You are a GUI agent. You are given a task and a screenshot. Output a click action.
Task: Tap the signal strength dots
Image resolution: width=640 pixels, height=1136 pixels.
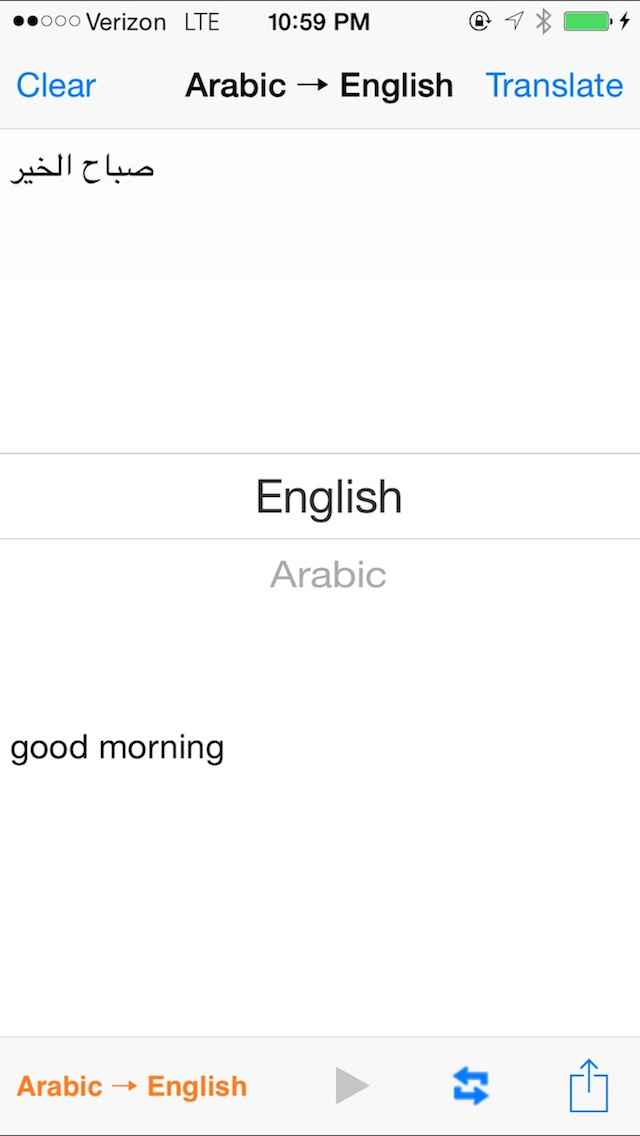point(46,21)
